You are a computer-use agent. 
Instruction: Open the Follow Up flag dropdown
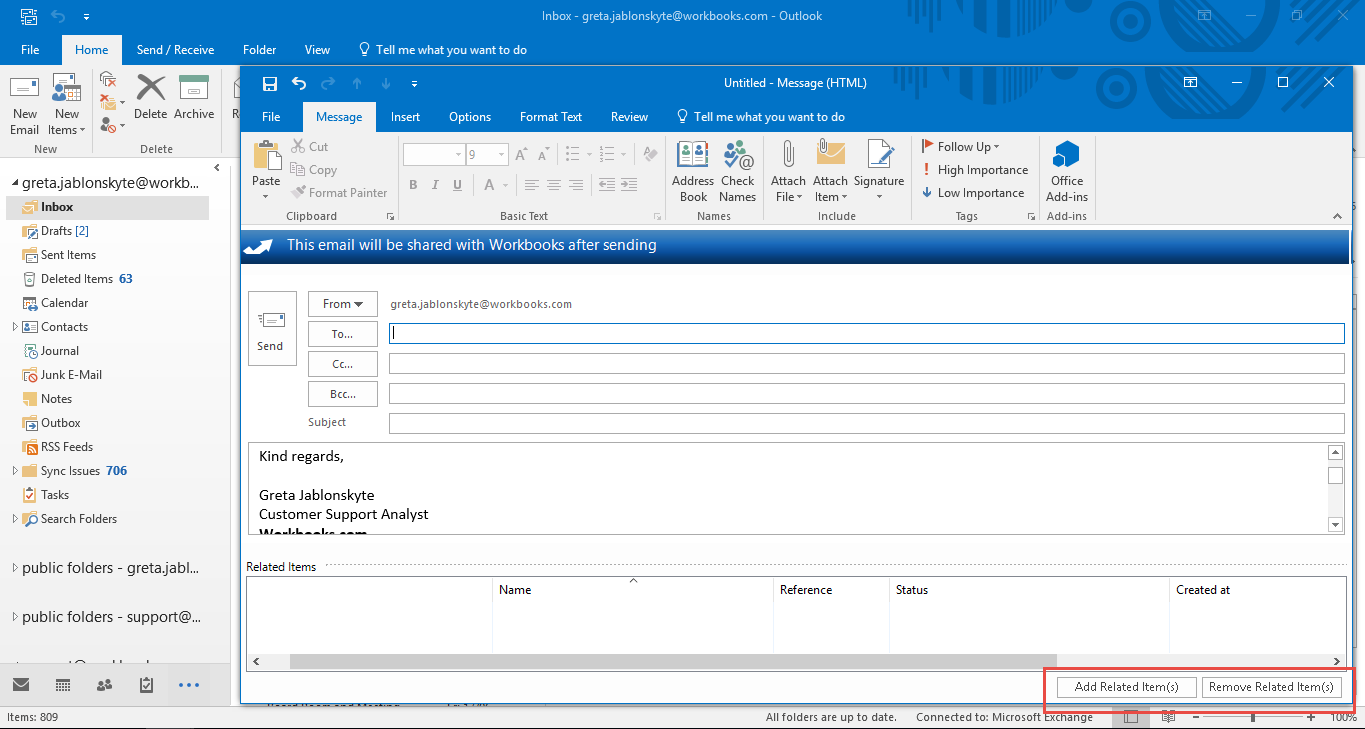961,147
